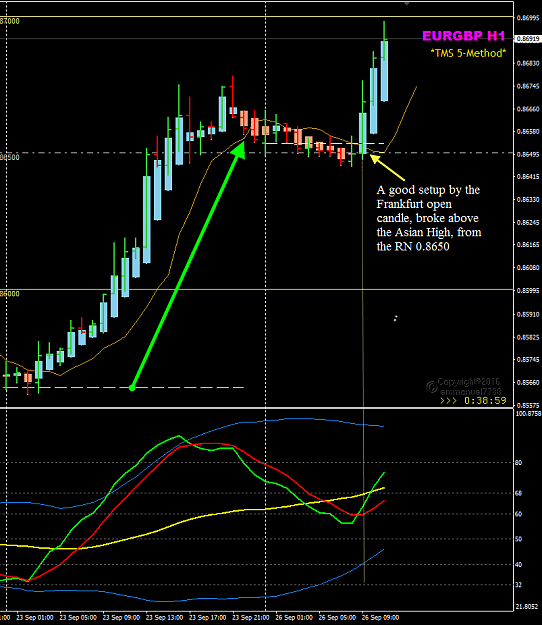
Task: Click the 87000 round number line label
Action: pyautogui.click(x=10, y=21)
